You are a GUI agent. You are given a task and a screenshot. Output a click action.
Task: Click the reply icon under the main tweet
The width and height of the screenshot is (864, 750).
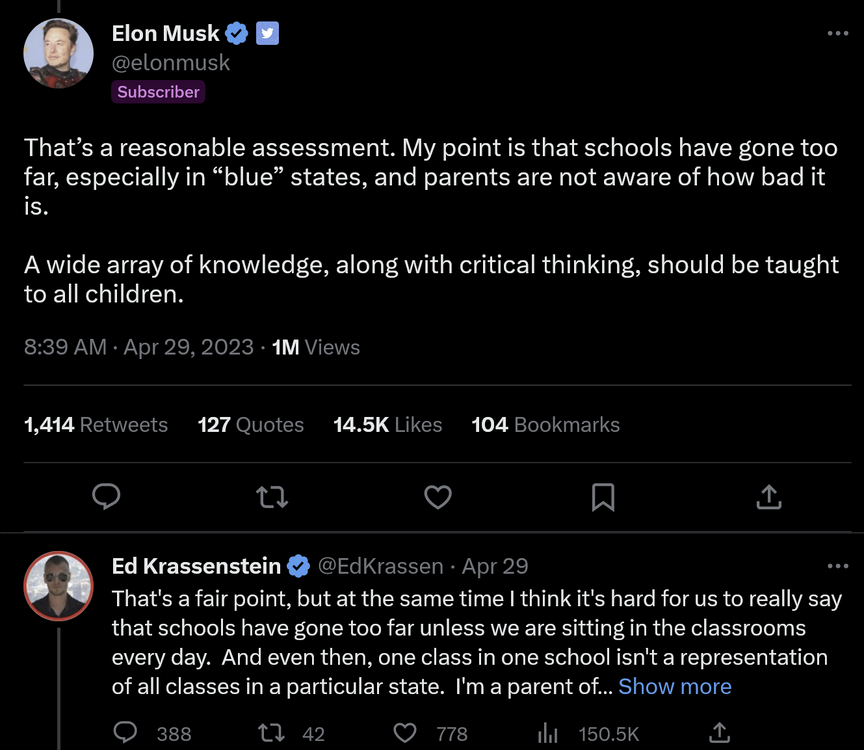106,496
